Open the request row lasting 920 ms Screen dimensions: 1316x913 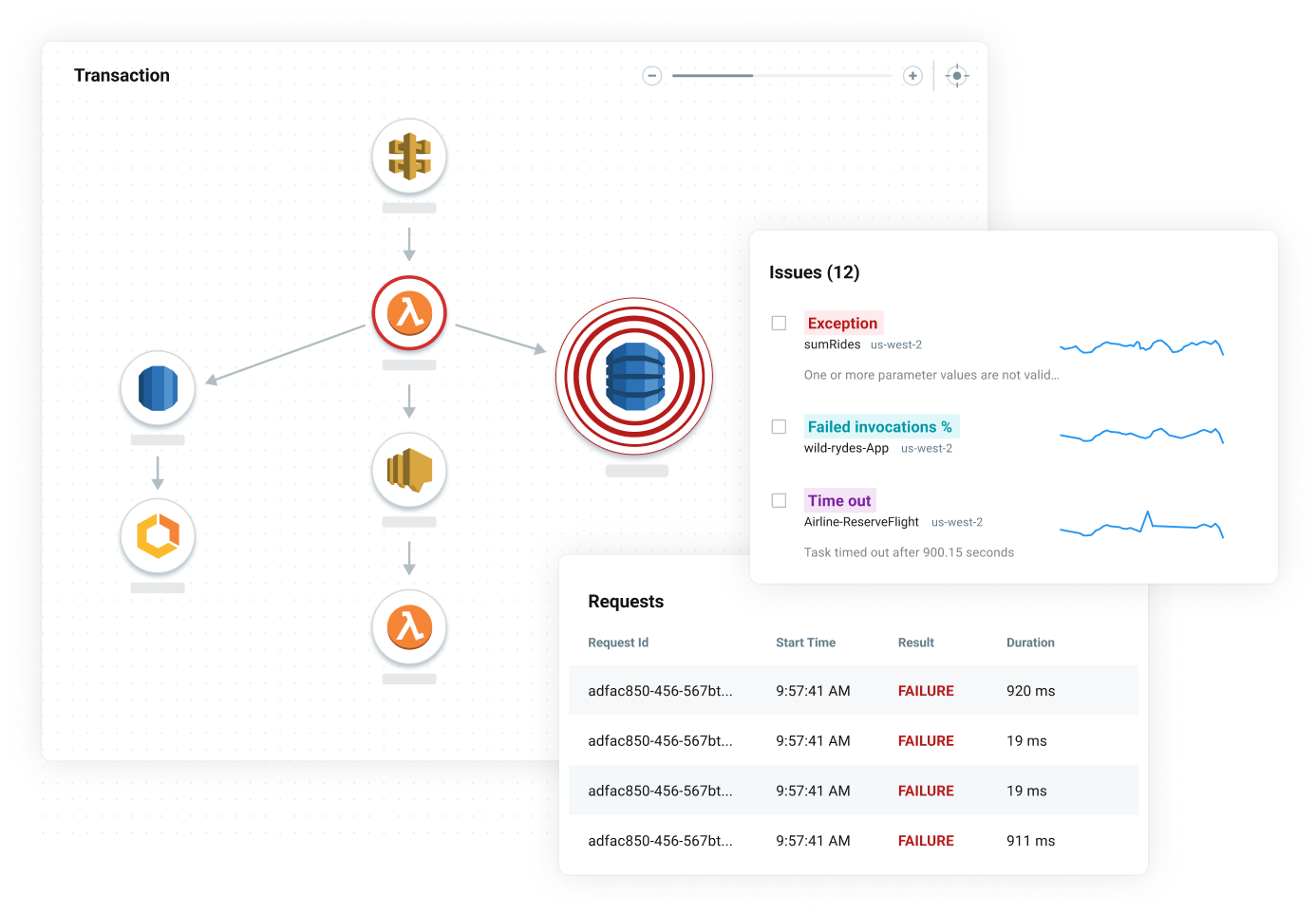853,691
